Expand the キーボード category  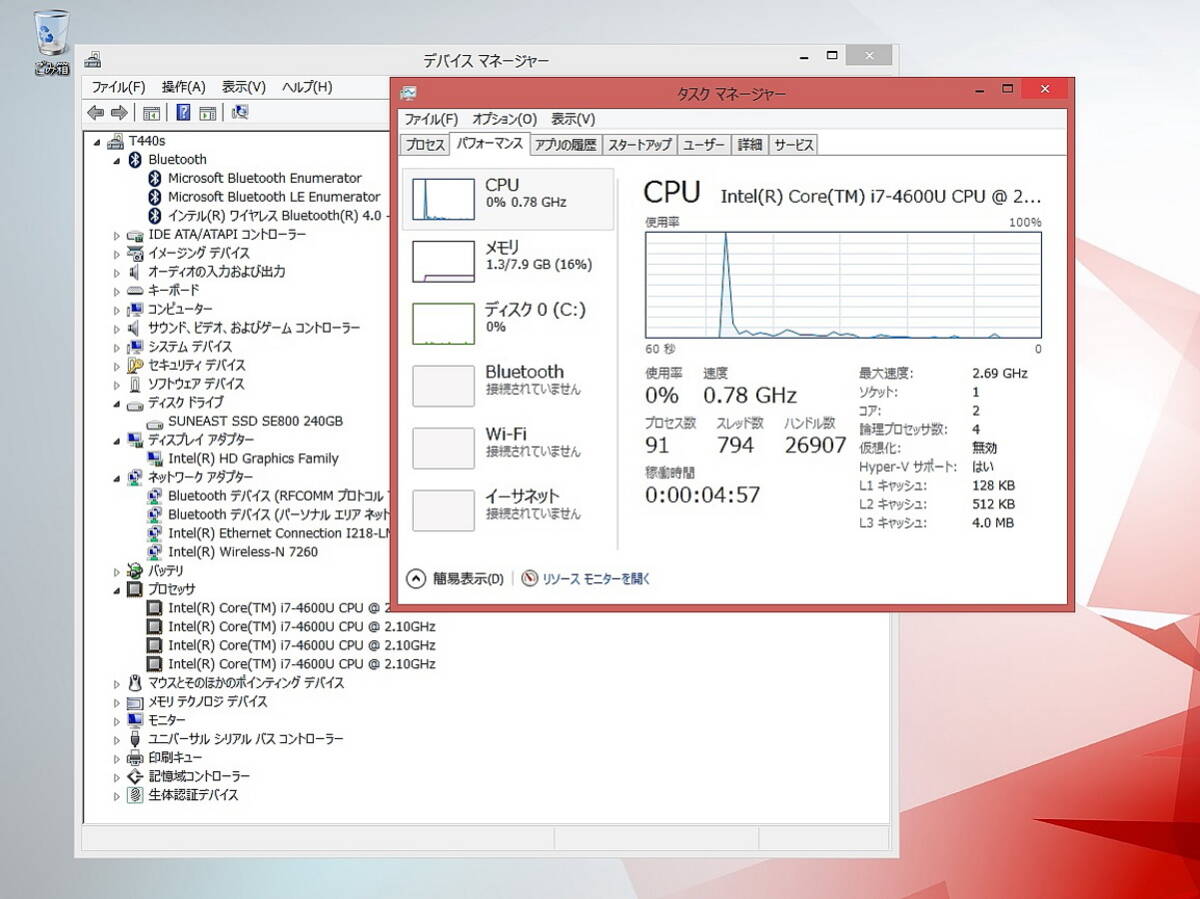(117, 291)
